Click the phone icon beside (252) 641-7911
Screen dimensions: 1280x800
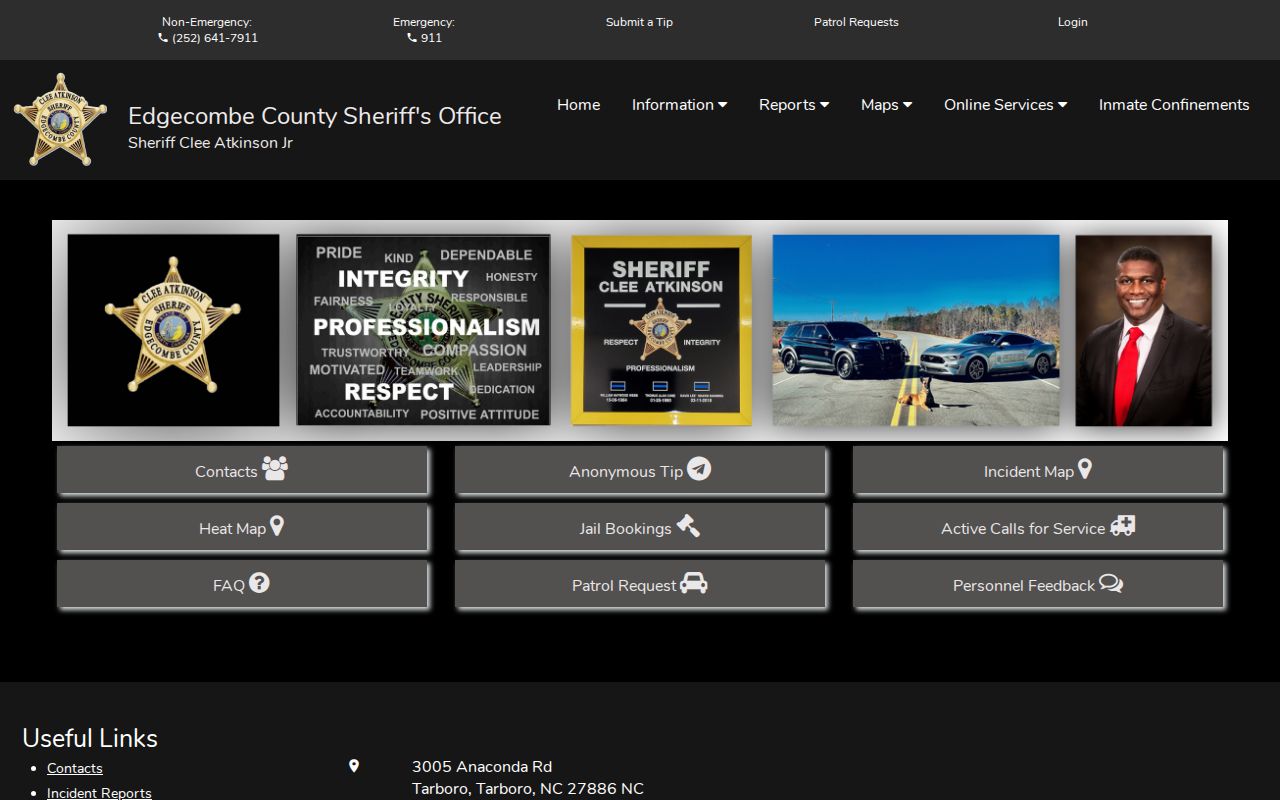[163, 38]
